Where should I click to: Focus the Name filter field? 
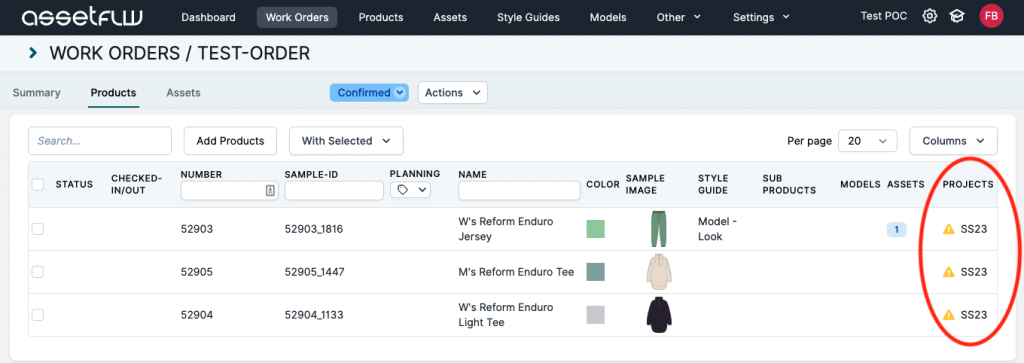(519, 191)
